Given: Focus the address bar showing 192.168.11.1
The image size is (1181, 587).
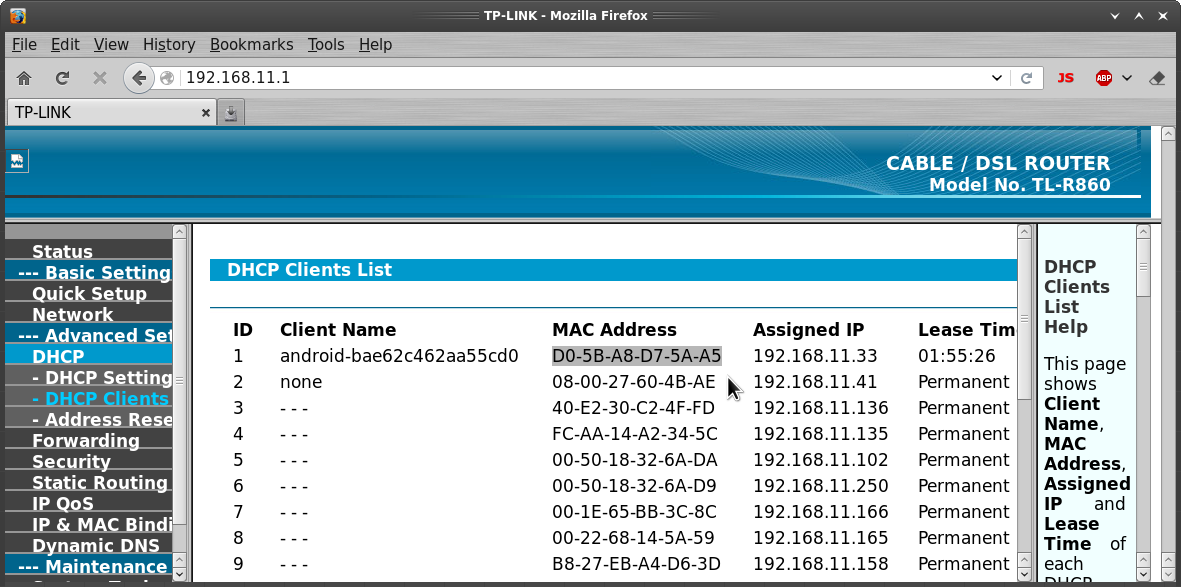Looking at the screenshot, I should [x=580, y=78].
